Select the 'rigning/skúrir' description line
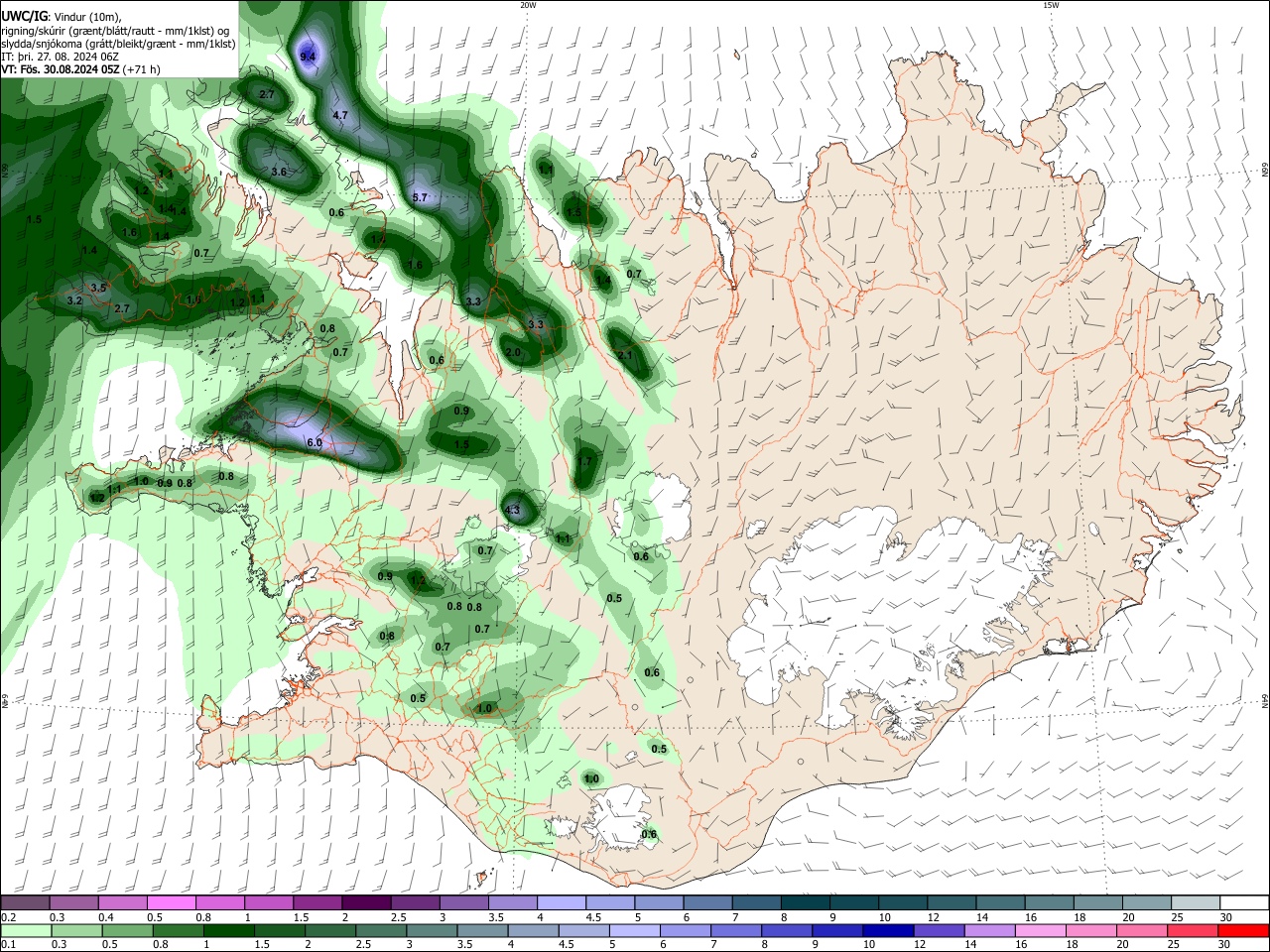This screenshot has height=952, width=1270. point(116,31)
